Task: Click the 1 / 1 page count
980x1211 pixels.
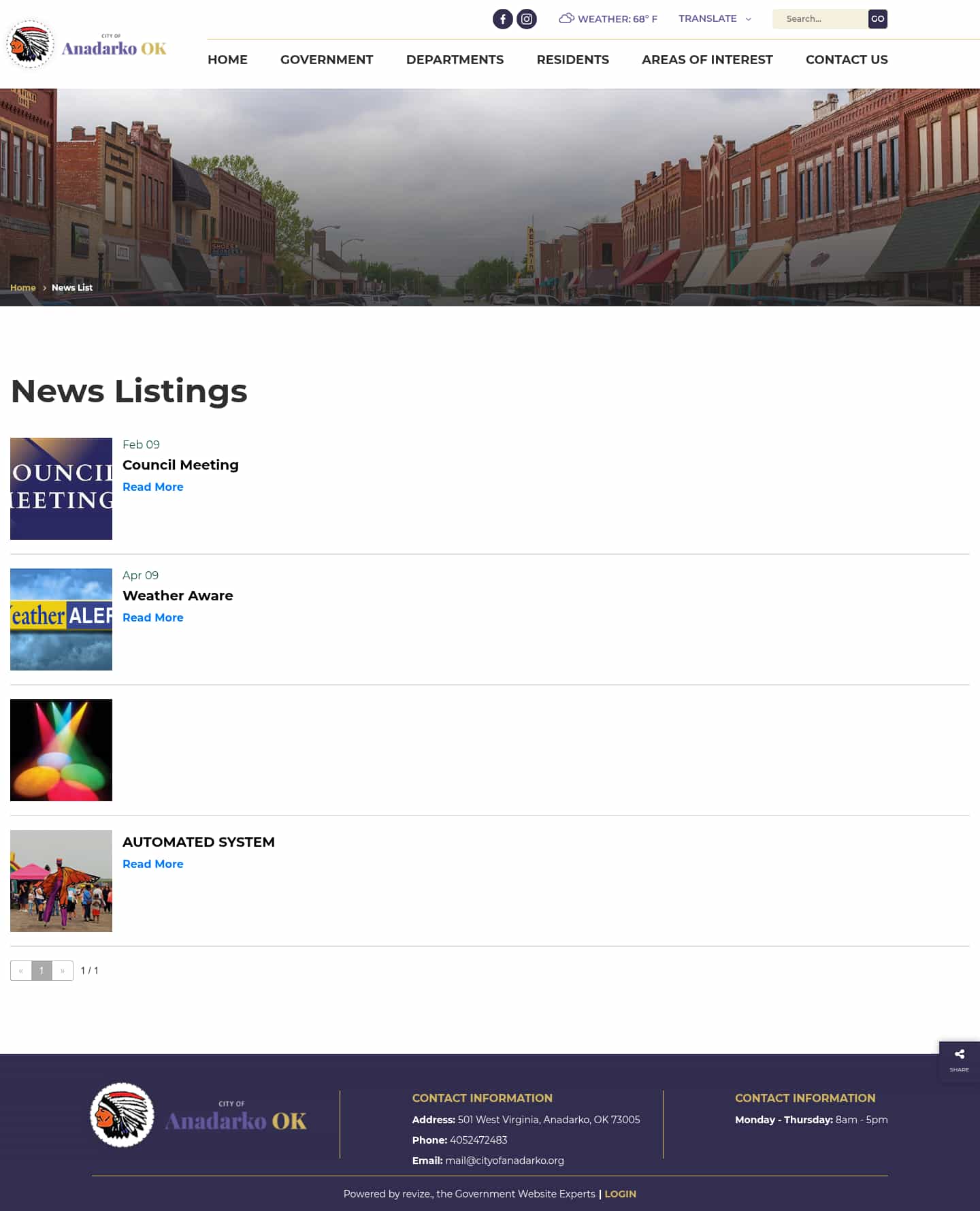Action: coord(89,971)
